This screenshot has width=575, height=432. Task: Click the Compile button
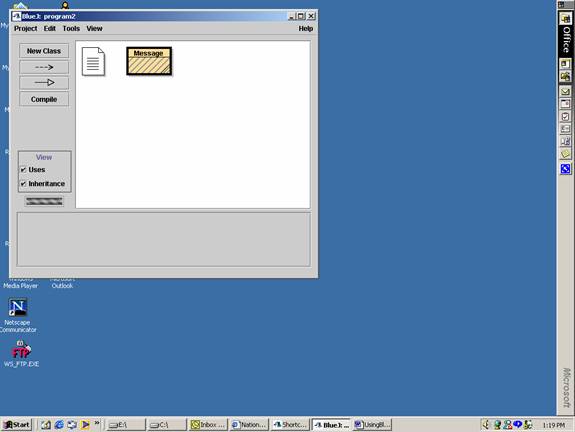pos(44,99)
